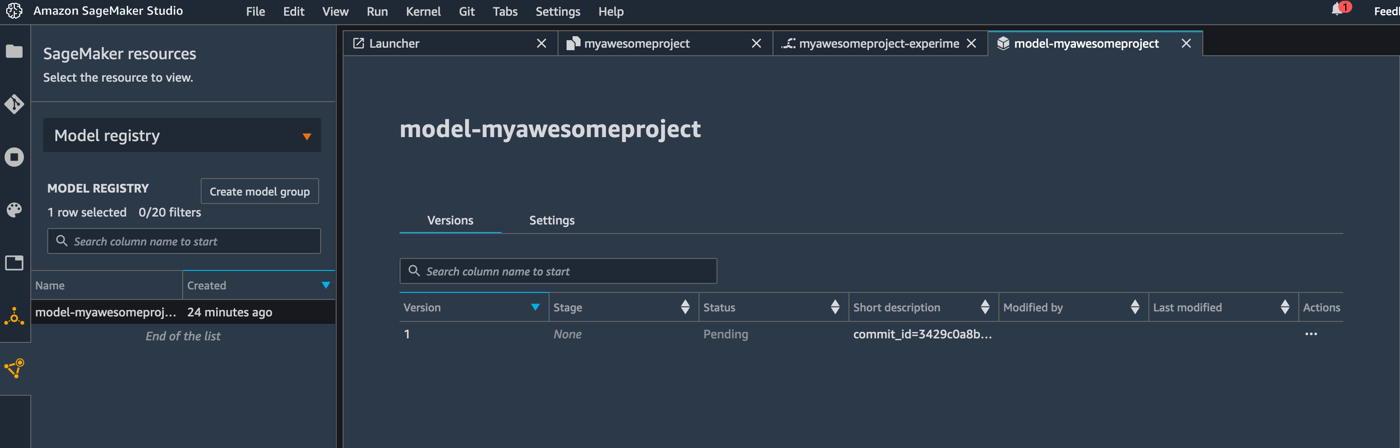Expand the Model registry dropdown
This screenshot has height=448, width=1400.
point(182,135)
